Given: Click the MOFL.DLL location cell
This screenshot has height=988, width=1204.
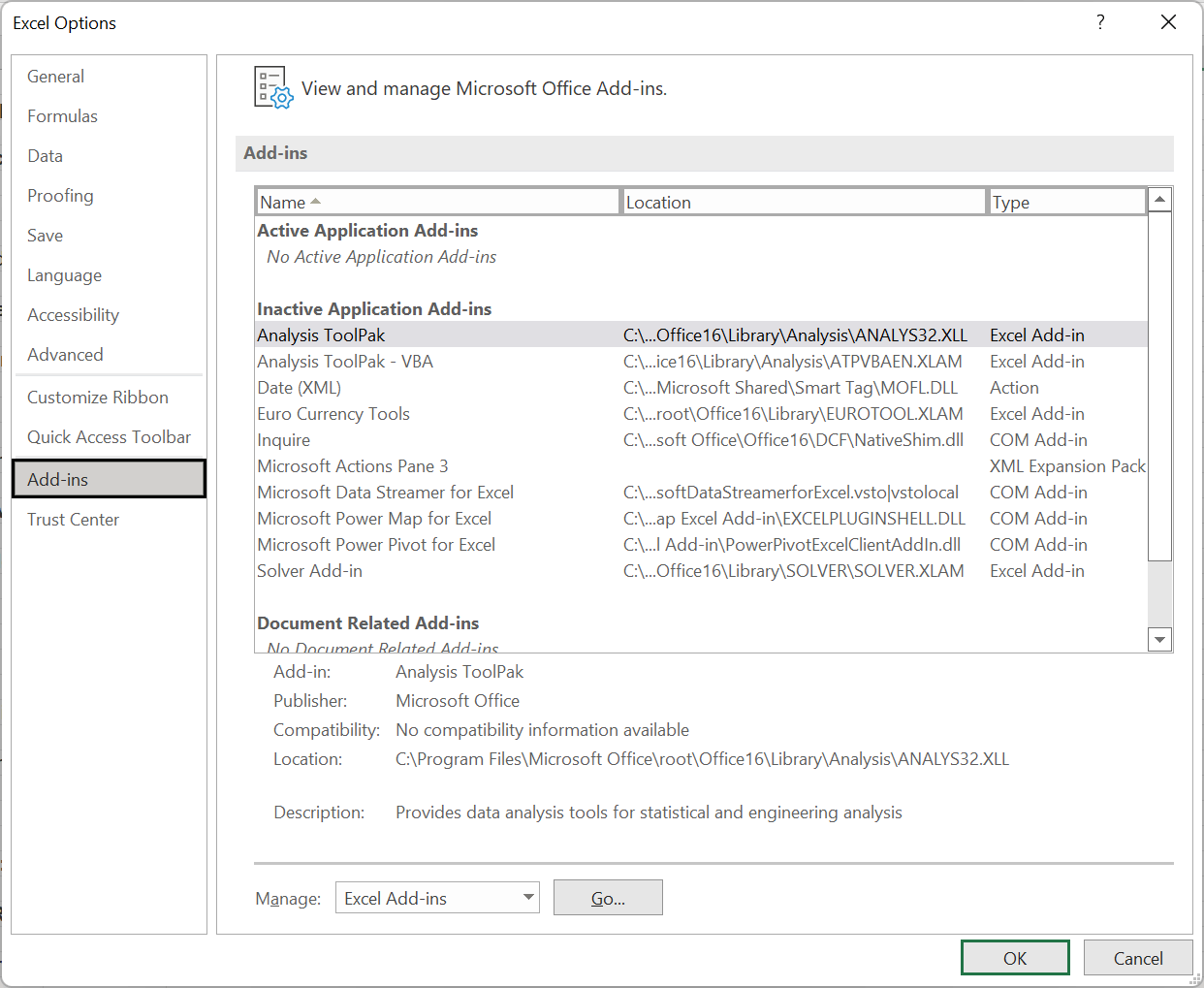Looking at the screenshot, I should coord(790,387).
